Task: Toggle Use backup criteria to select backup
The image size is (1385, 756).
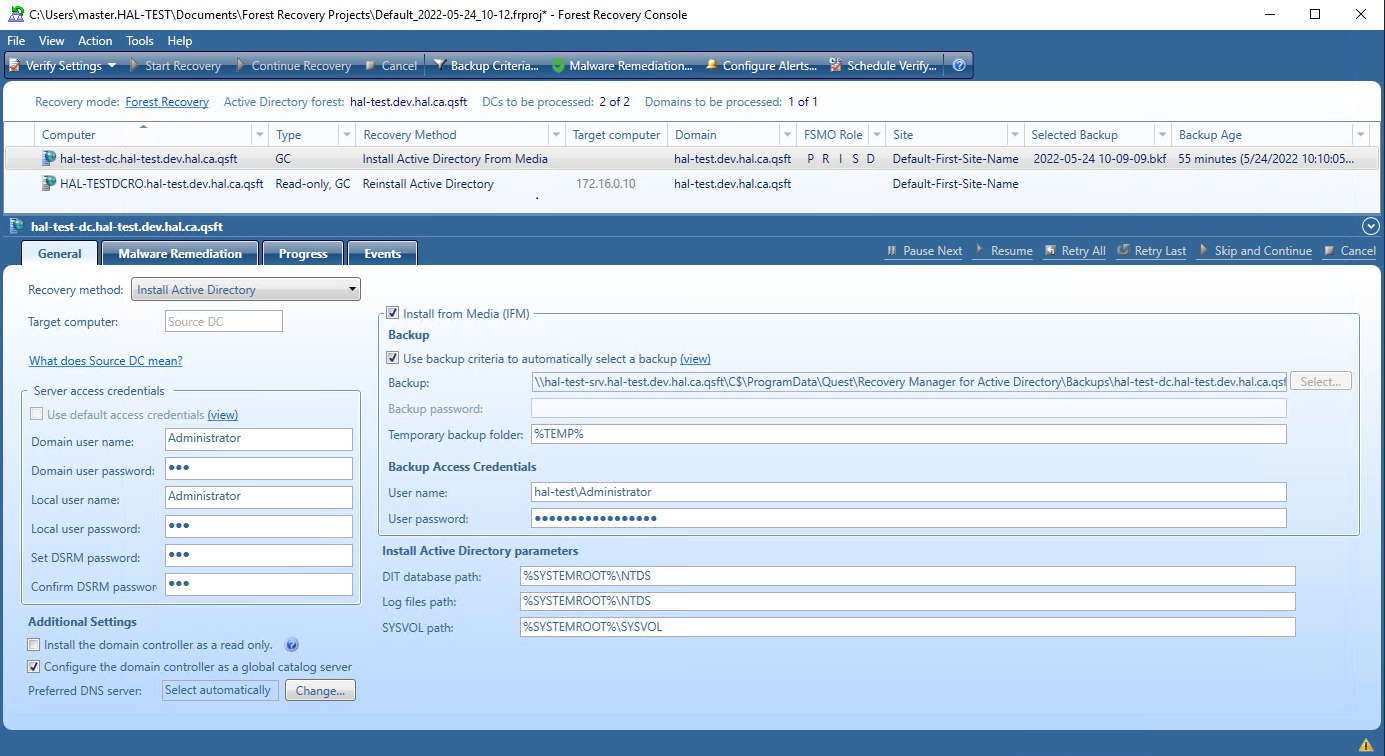Action: click(x=393, y=358)
